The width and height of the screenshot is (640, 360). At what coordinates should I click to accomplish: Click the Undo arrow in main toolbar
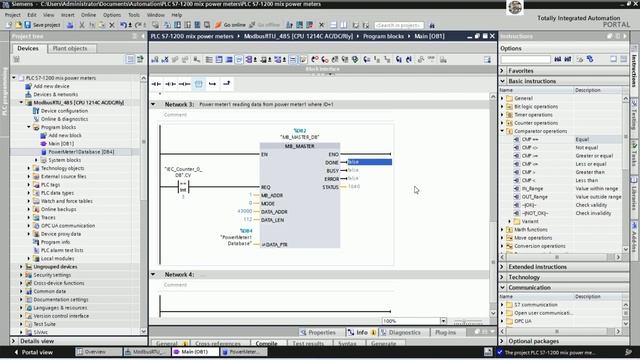[x=123, y=25]
